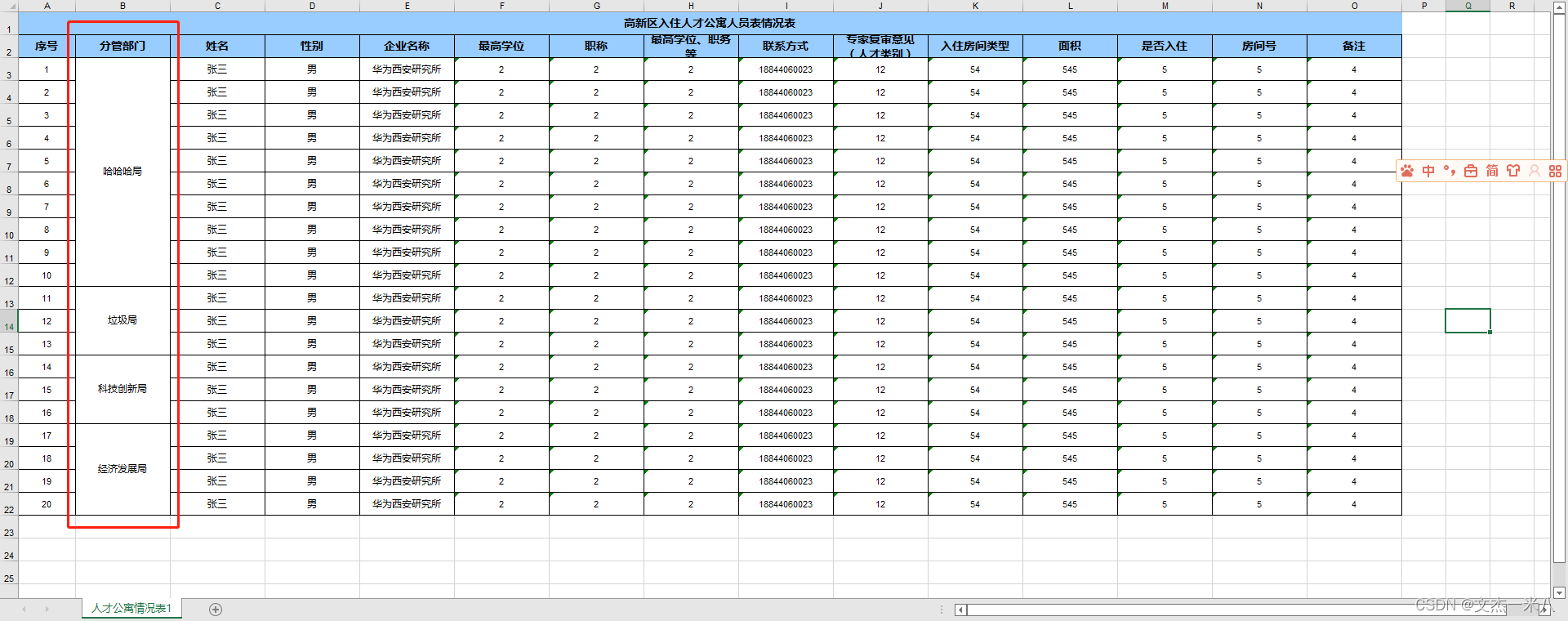Click 序号 cell with value 3
Viewport: 1568px width, 621px height.
click(47, 115)
